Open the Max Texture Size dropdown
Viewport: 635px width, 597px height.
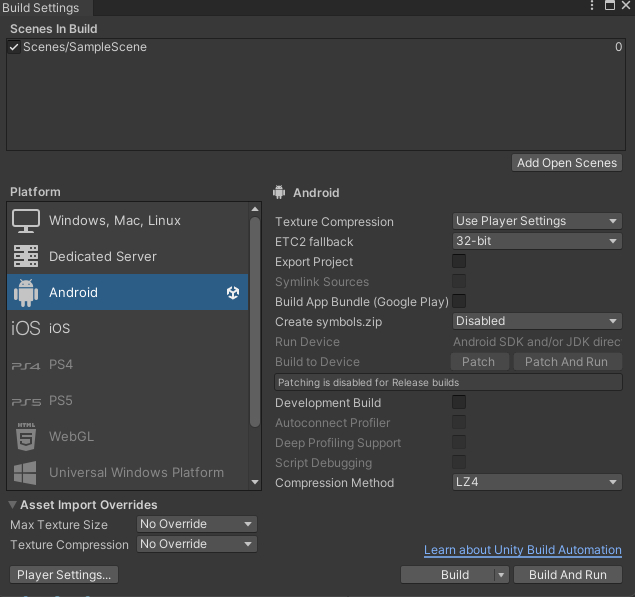click(197, 524)
